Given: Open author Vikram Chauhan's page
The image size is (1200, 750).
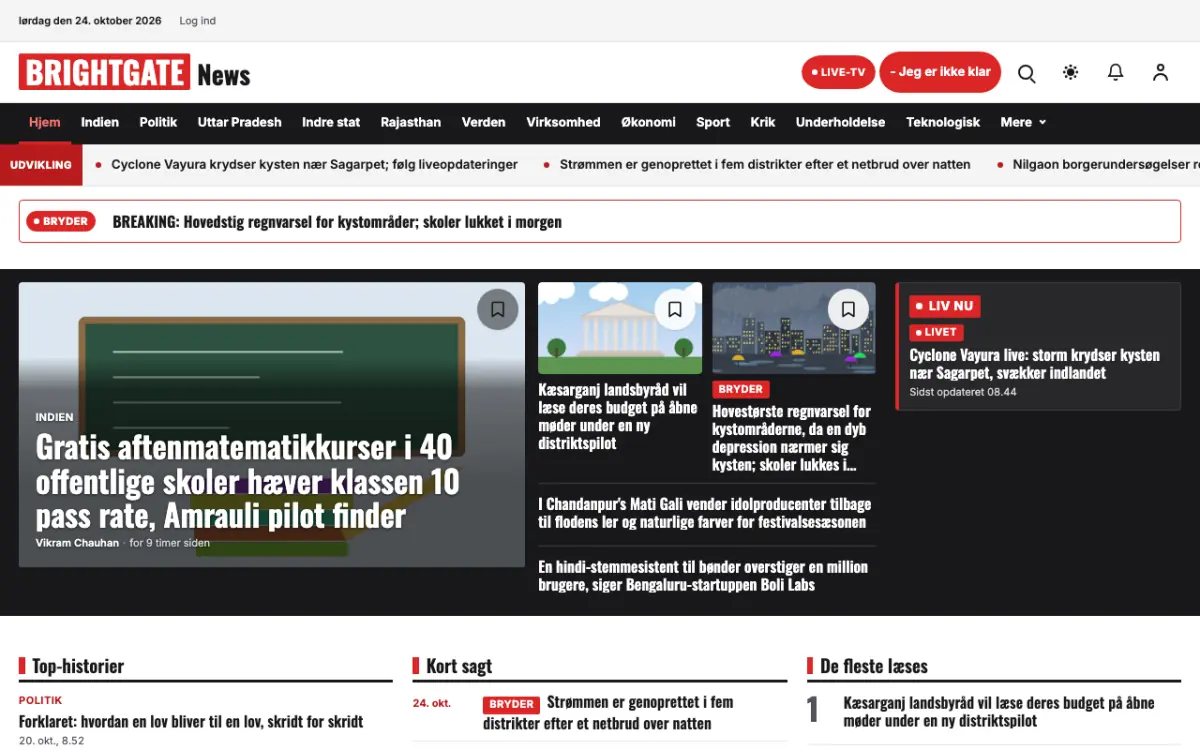Looking at the screenshot, I should [77, 543].
